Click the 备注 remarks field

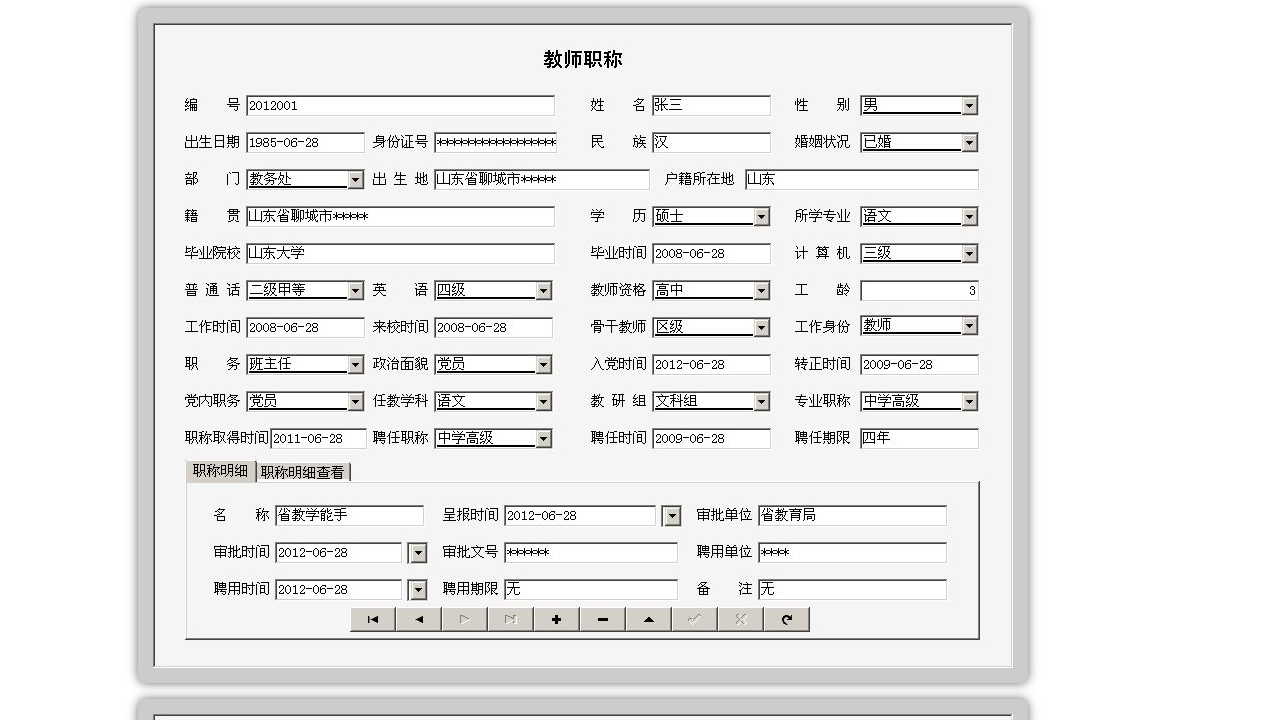tap(852, 589)
